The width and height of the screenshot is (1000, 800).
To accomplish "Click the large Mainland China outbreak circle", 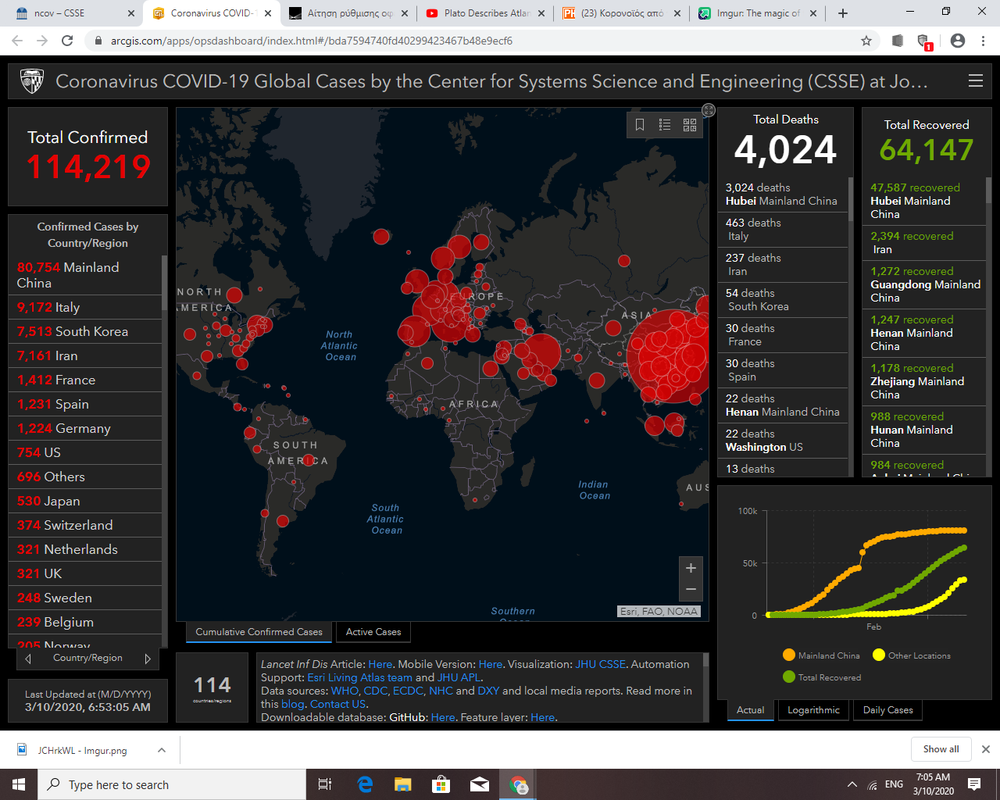I will pyautogui.click(x=669, y=356).
